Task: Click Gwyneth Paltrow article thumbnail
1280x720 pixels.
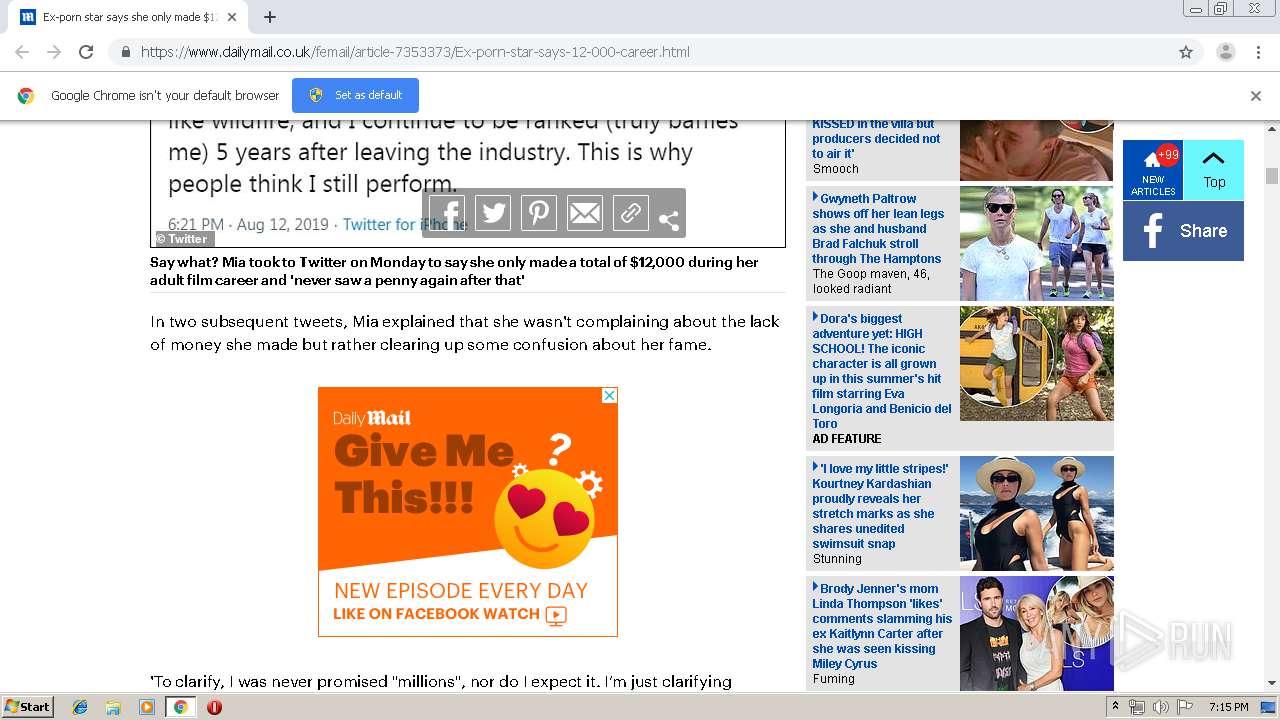Action: tap(1037, 243)
